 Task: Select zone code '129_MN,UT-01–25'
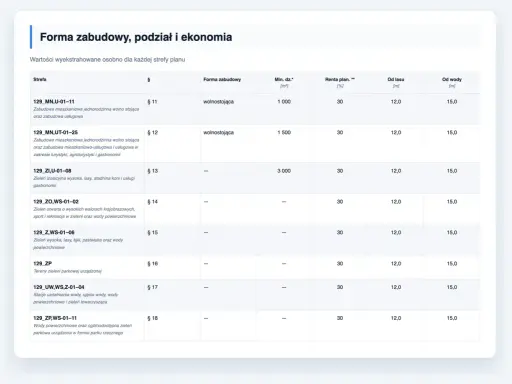pos(55,132)
